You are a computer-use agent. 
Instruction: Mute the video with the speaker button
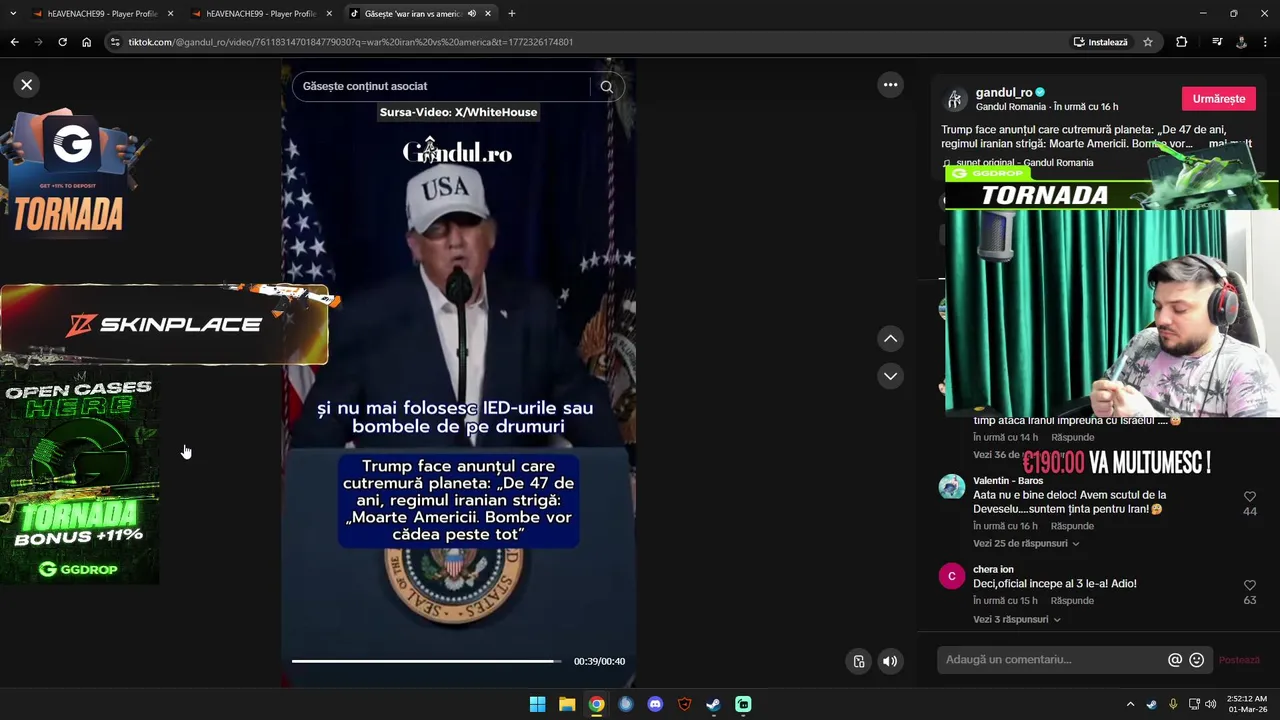coord(890,661)
